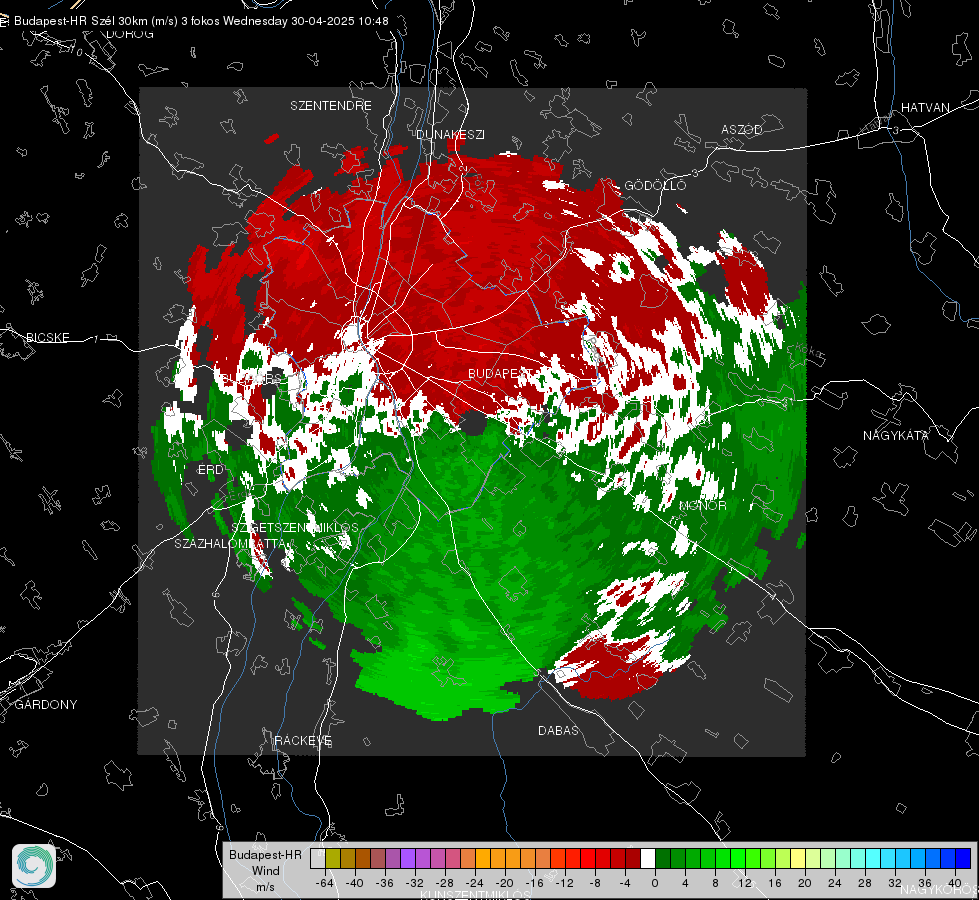This screenshot has height=900, width=979.
Task: Click the '-28' legend value
Action: coord(445,883)
